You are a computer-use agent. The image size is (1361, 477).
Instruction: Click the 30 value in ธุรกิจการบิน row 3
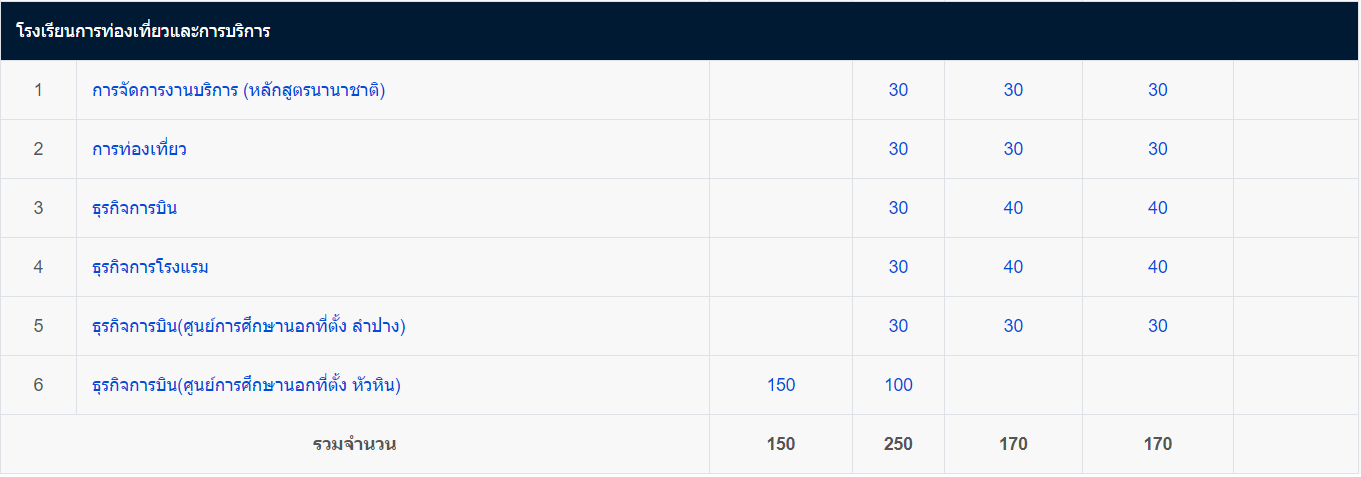pos(898,208)
